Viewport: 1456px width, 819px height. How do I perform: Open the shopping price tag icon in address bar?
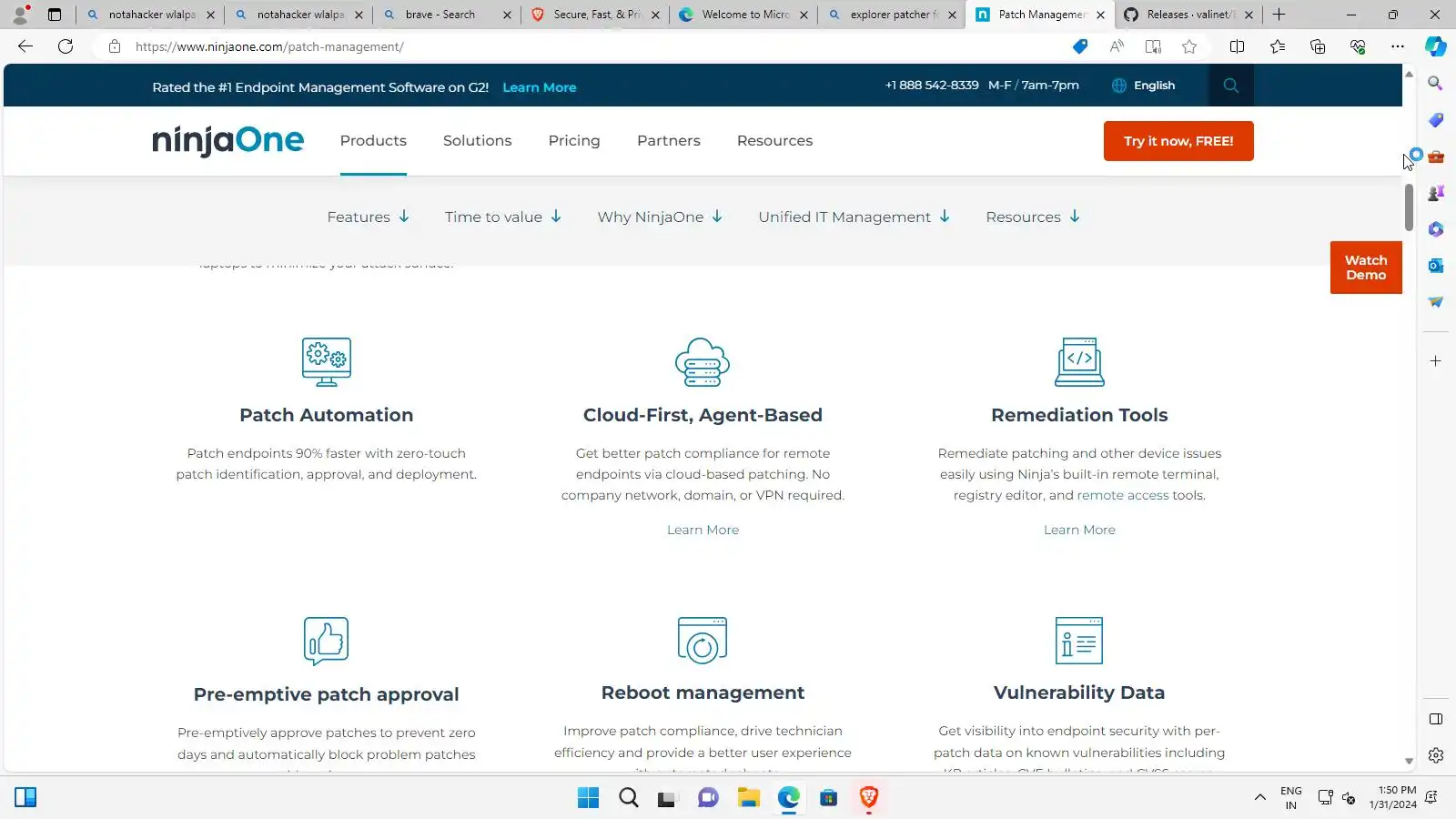(x=1080, y=46)
